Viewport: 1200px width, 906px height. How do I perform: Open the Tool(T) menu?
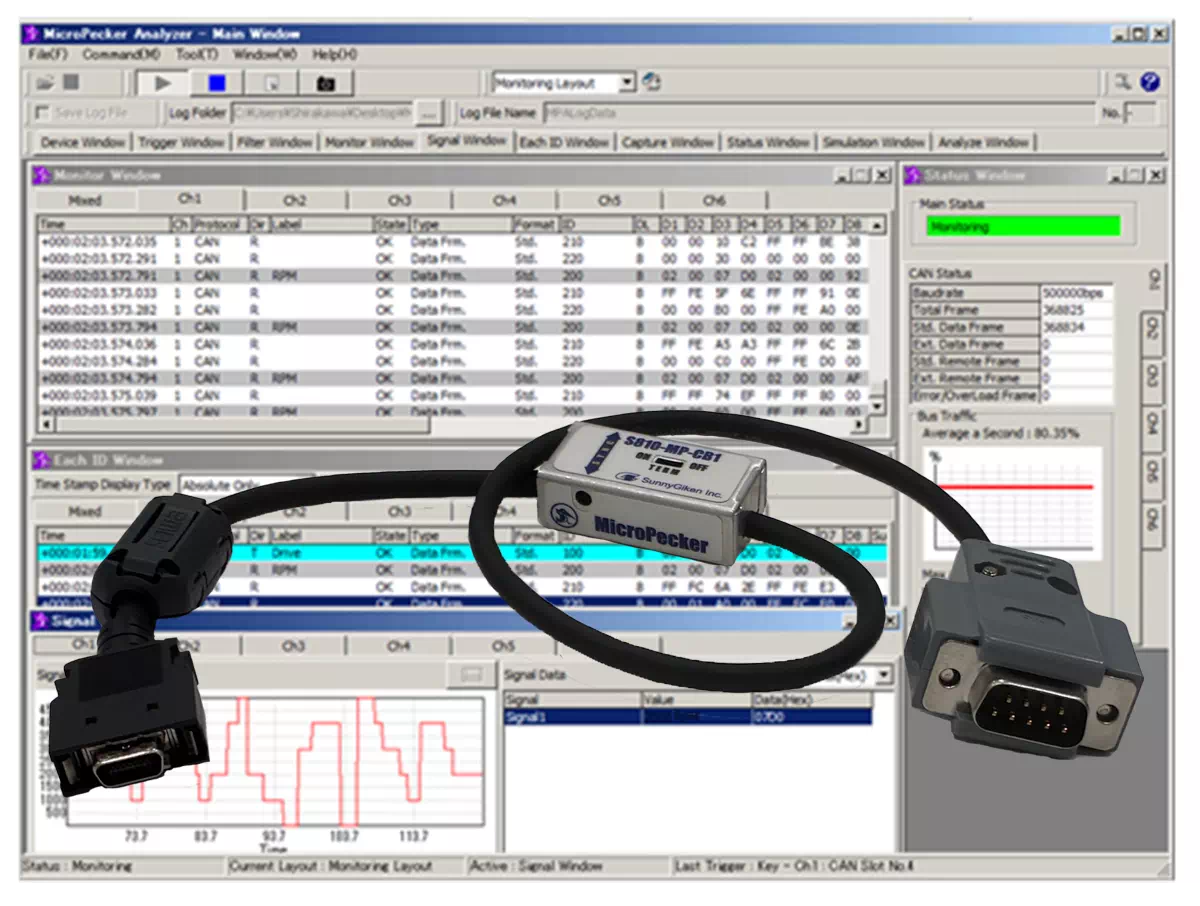pyautogui.click(x=196, y=54)
